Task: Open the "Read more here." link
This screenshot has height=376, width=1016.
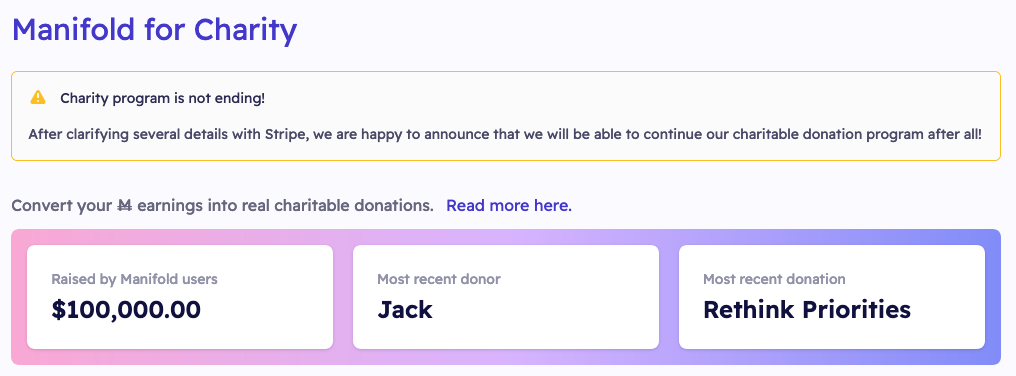Action: pos(509,206)
